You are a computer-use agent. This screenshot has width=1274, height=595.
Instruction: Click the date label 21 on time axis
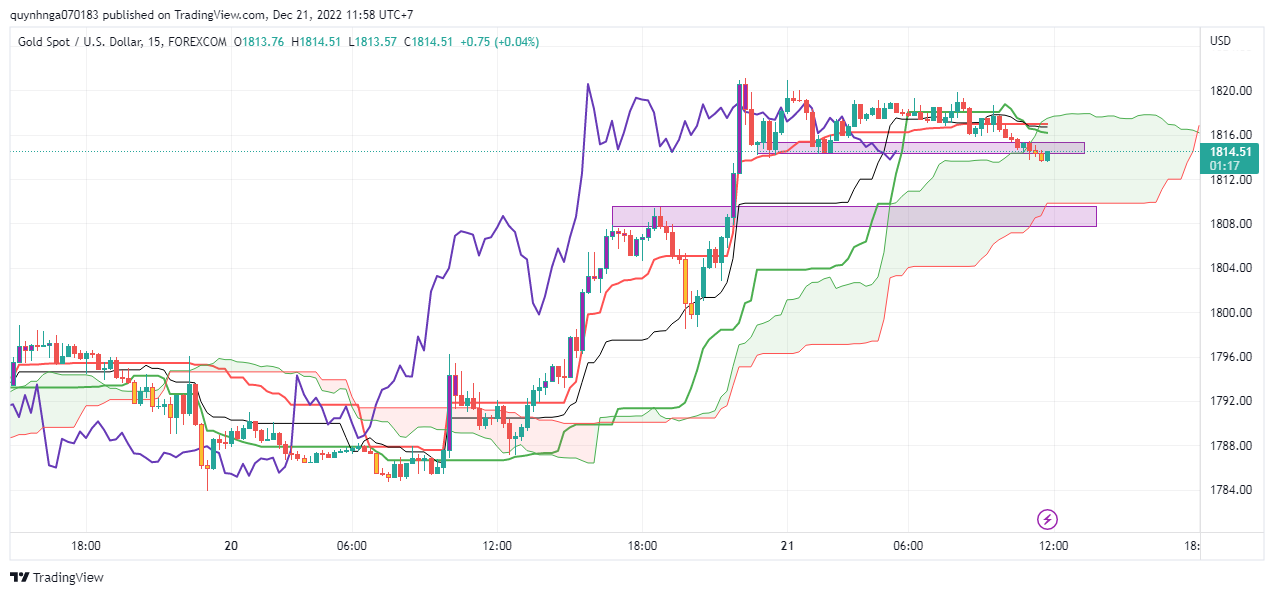[787, 546]
